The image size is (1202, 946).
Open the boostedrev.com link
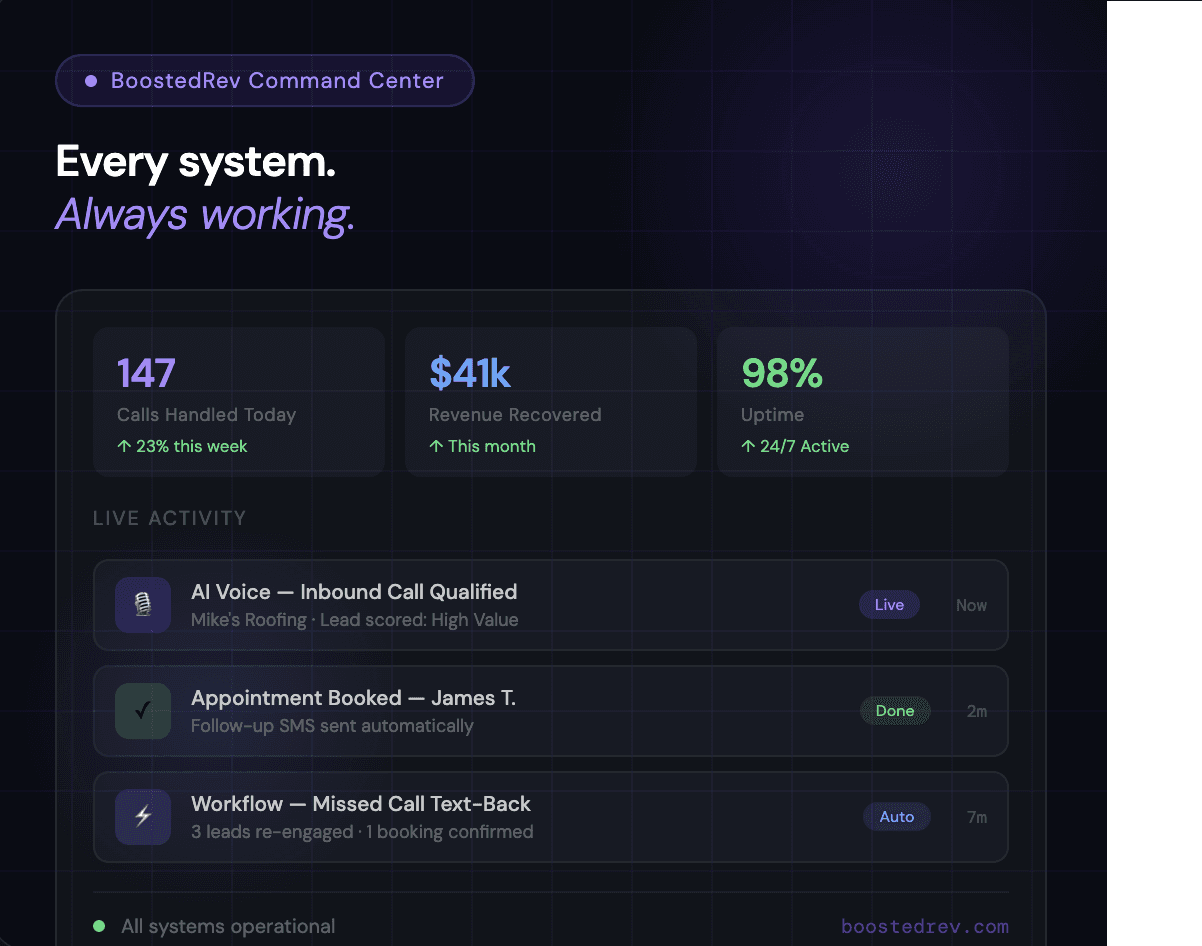(925, 927)
